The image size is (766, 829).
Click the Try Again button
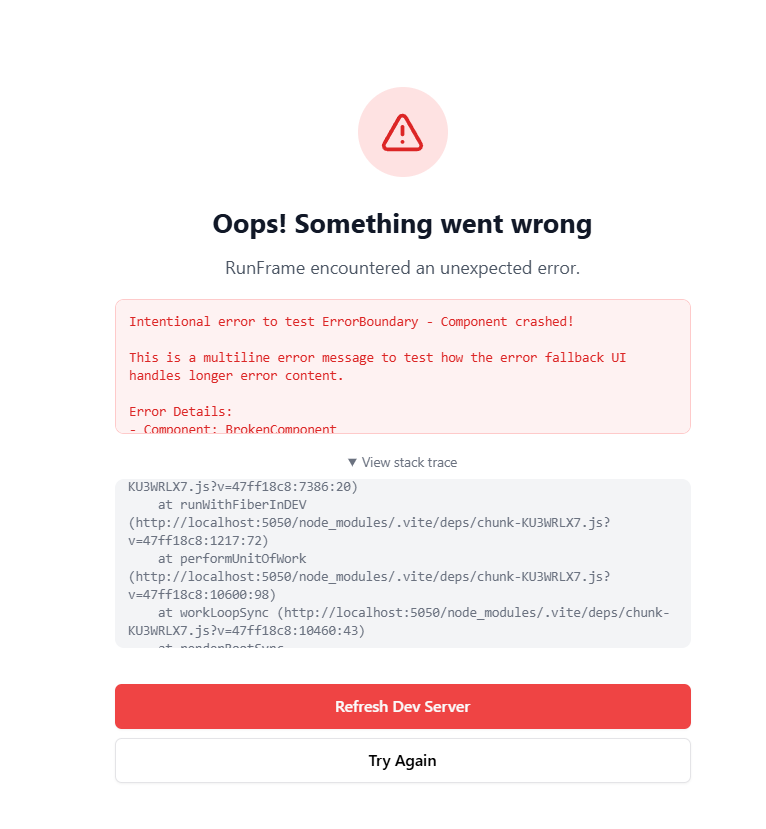403,760
